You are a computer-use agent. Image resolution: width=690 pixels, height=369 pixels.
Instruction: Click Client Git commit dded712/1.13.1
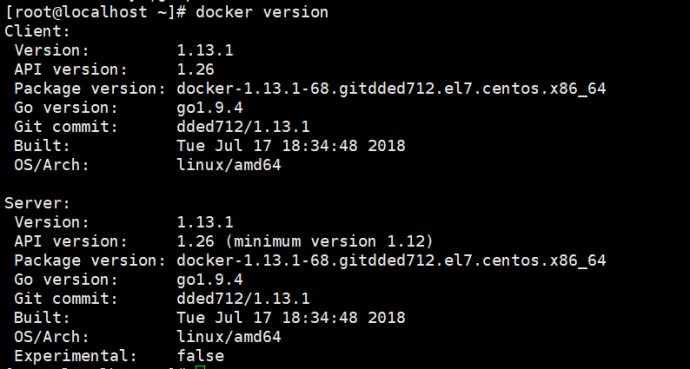[243, 127]
